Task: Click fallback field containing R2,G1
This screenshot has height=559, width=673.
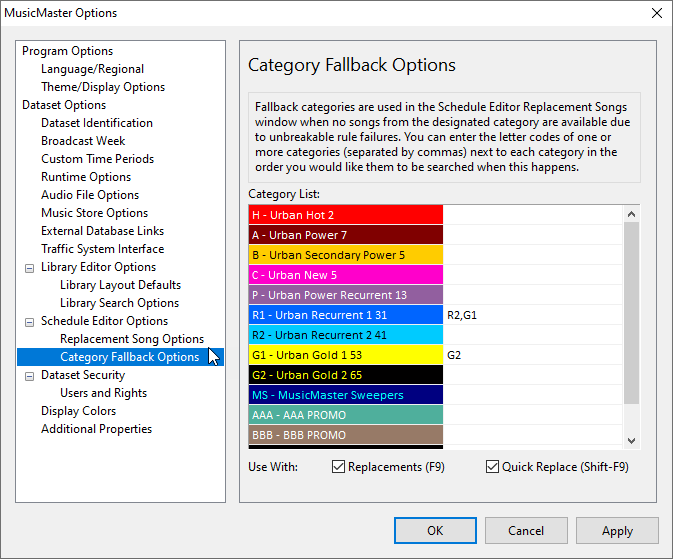Action: [532, 315]
